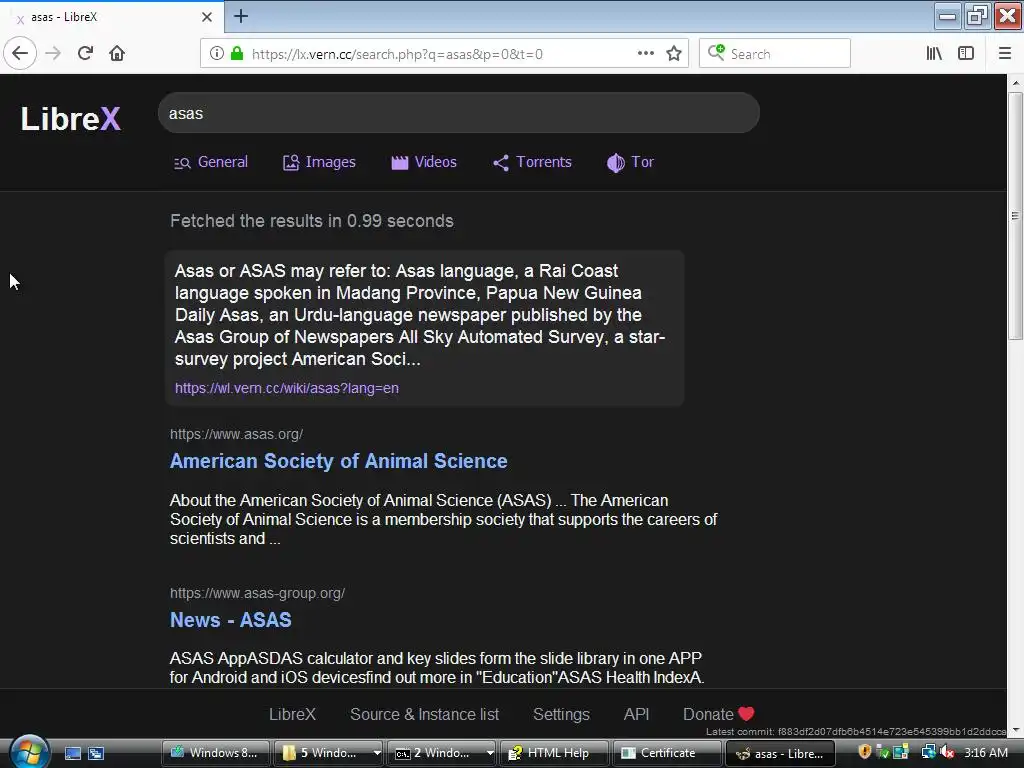The height and width of the screenshot is (768, 1024).
Task: Open 5 Windo... folder taskbar group
Action: coord(323,753)
